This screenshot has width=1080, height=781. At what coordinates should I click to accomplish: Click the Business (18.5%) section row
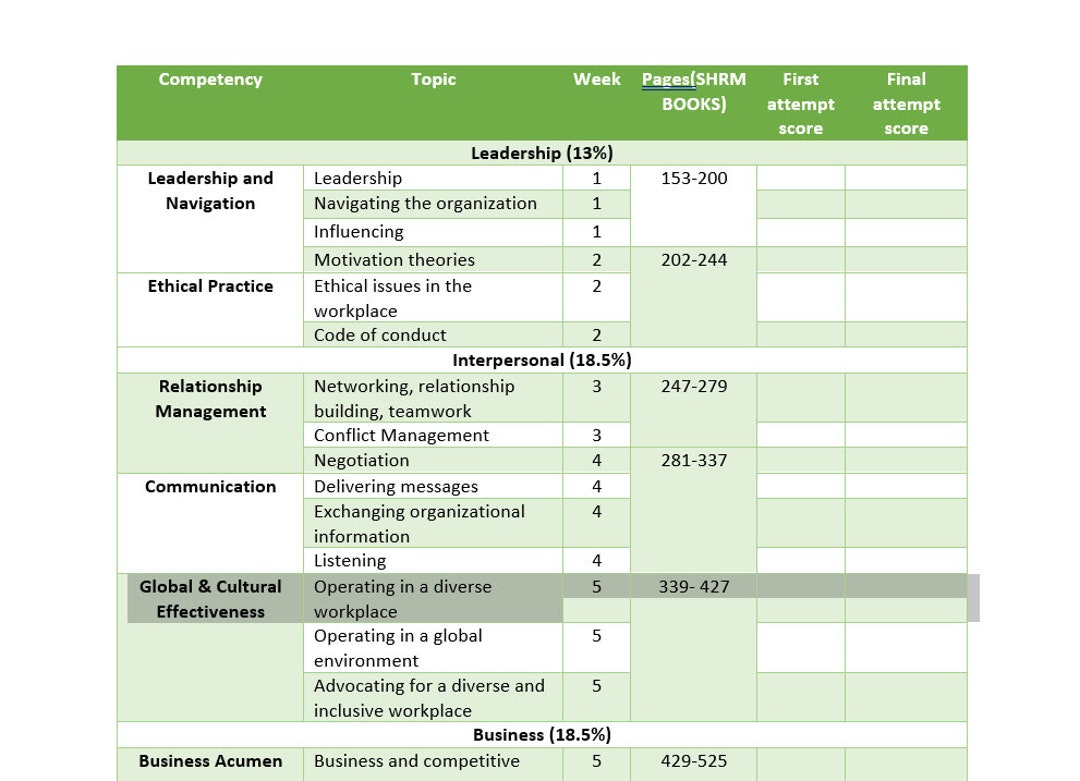click(x=542, y=734)
